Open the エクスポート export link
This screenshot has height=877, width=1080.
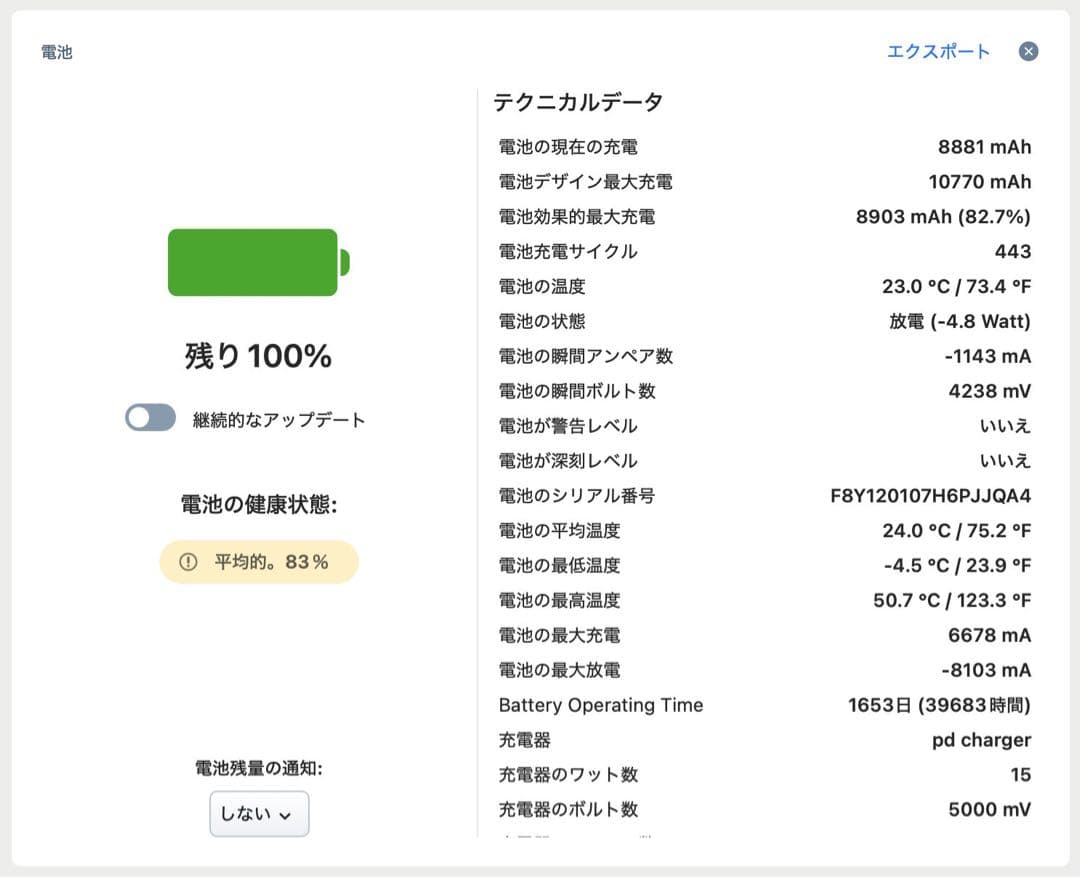(x=937, y=50)
